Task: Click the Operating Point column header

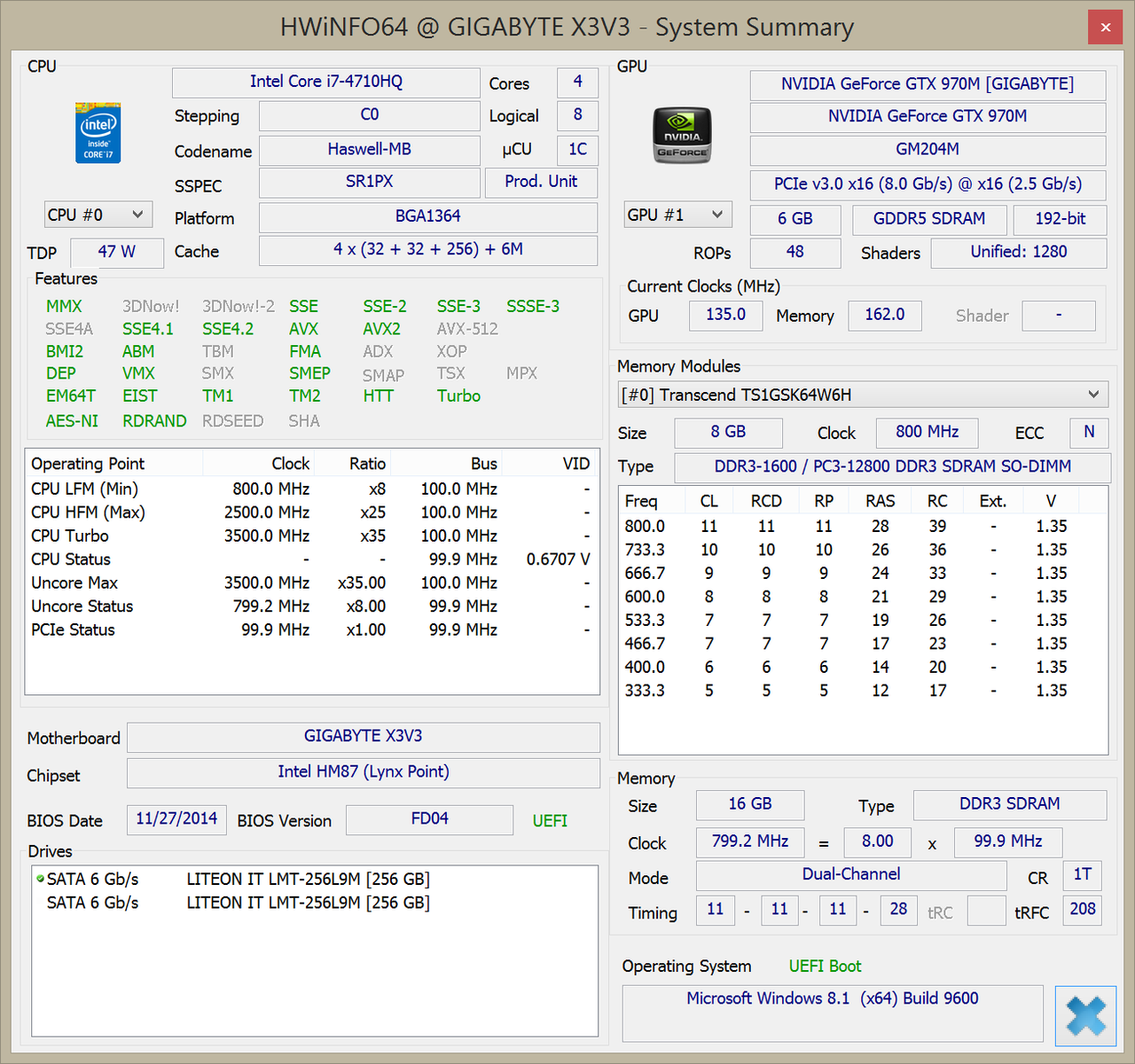Action: tap(114, 464)
